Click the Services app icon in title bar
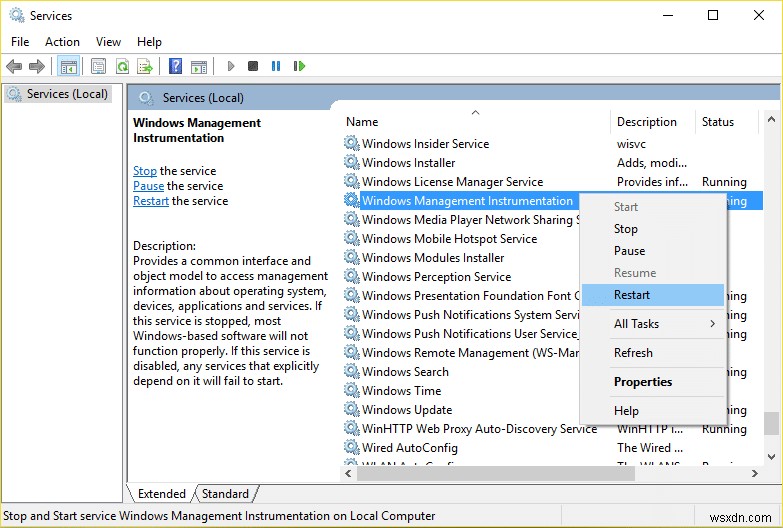The height and width of the screenshot is (528, 783). pyautogui.click(x=16, y=15)
